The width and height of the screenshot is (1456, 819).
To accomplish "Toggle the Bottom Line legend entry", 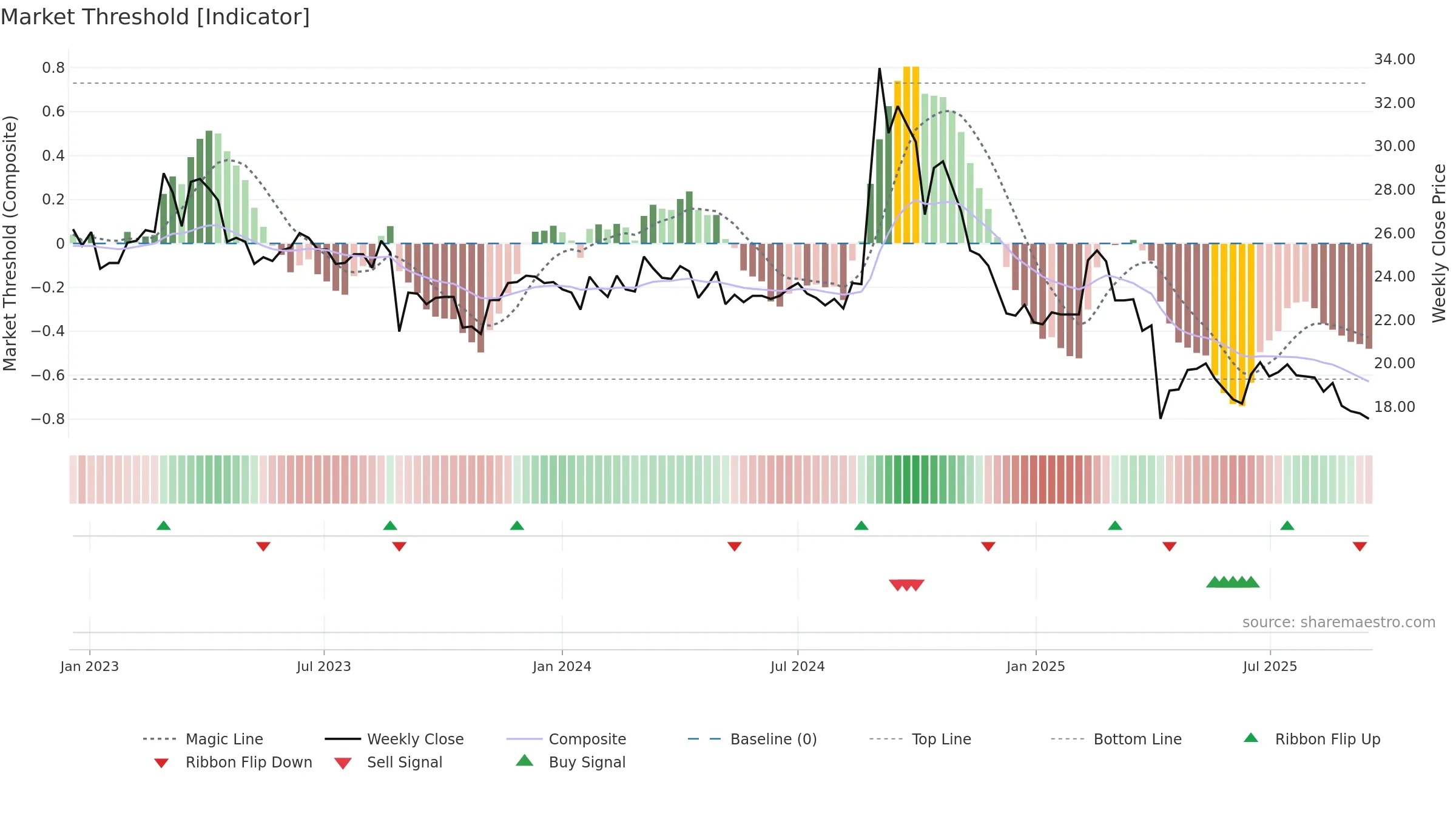I will pyautogui.click(x=1116, y=739).
